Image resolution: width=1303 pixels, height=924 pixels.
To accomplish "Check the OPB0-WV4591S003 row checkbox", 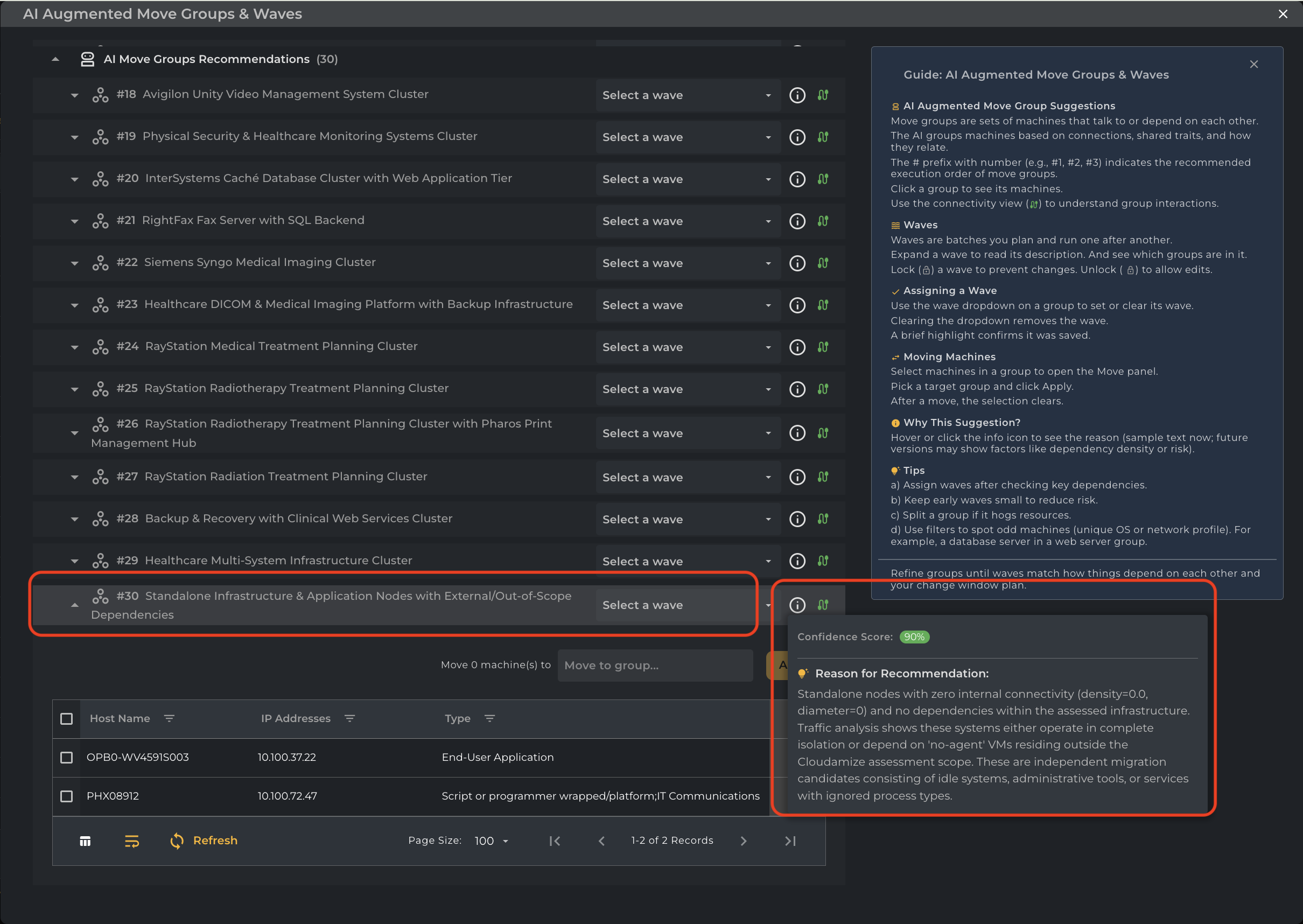I will coord(67,757).
